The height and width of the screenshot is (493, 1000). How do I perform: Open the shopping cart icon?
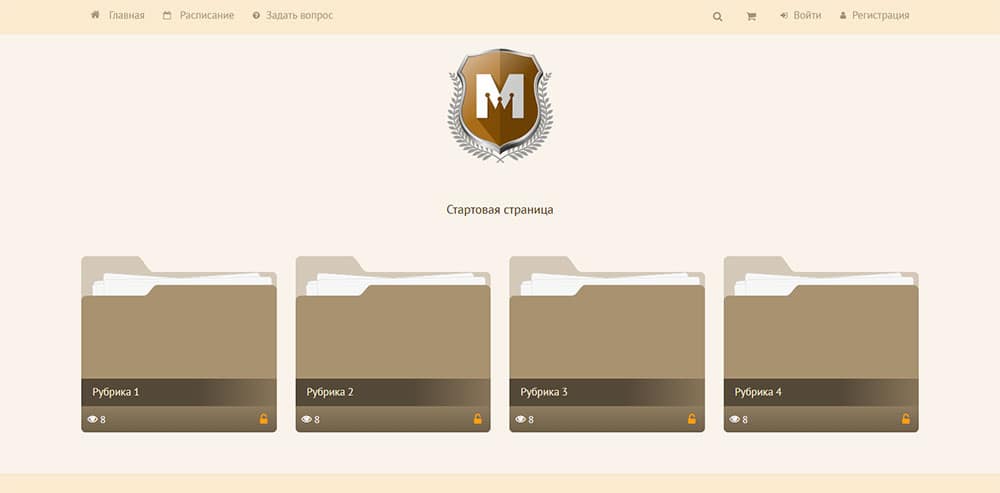click(x=750, y=16)
